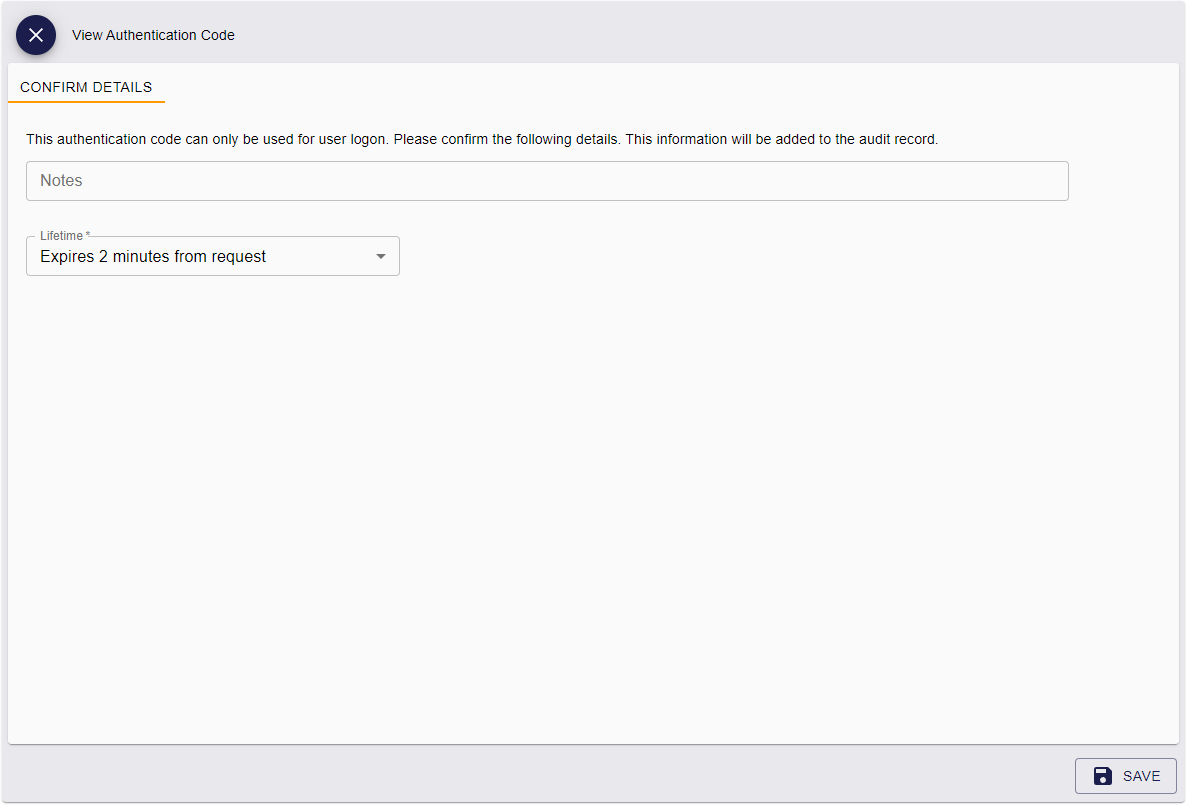
Task: Switch to the Confirm Details tab
Action: [86, 87]
